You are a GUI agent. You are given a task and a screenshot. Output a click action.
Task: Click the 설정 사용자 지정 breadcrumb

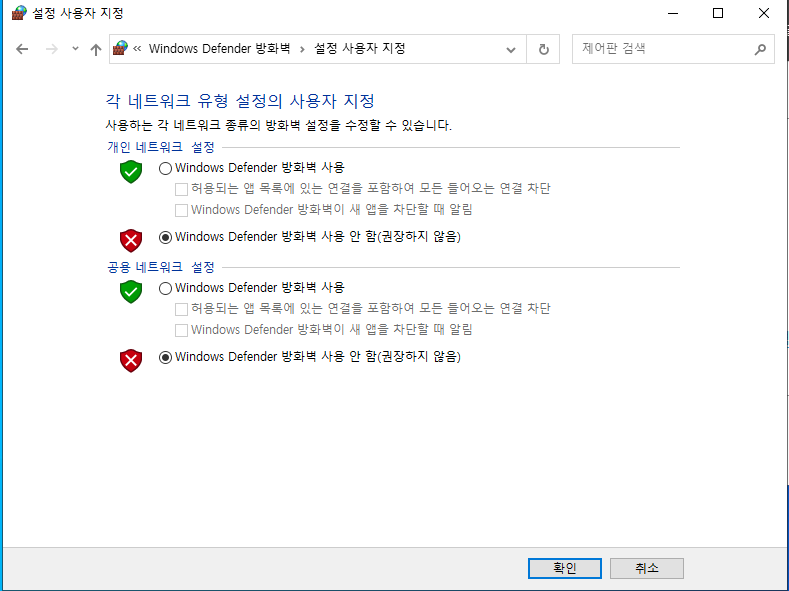click(359, 49)
